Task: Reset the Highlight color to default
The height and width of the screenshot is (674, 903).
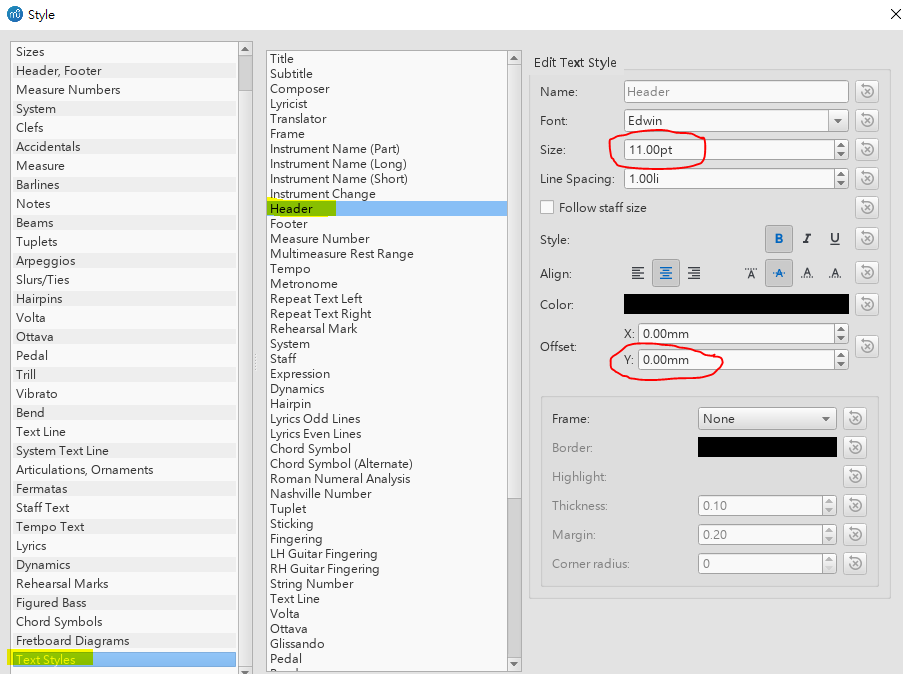Action: (855, 476)
